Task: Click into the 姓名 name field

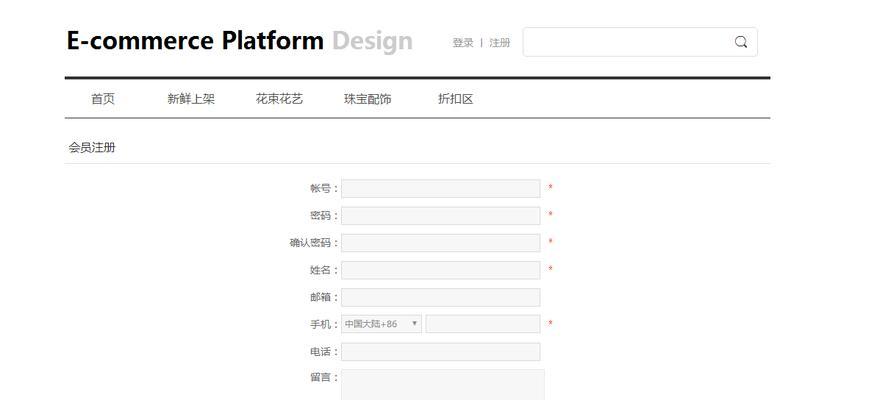Action: click(440, 270)
